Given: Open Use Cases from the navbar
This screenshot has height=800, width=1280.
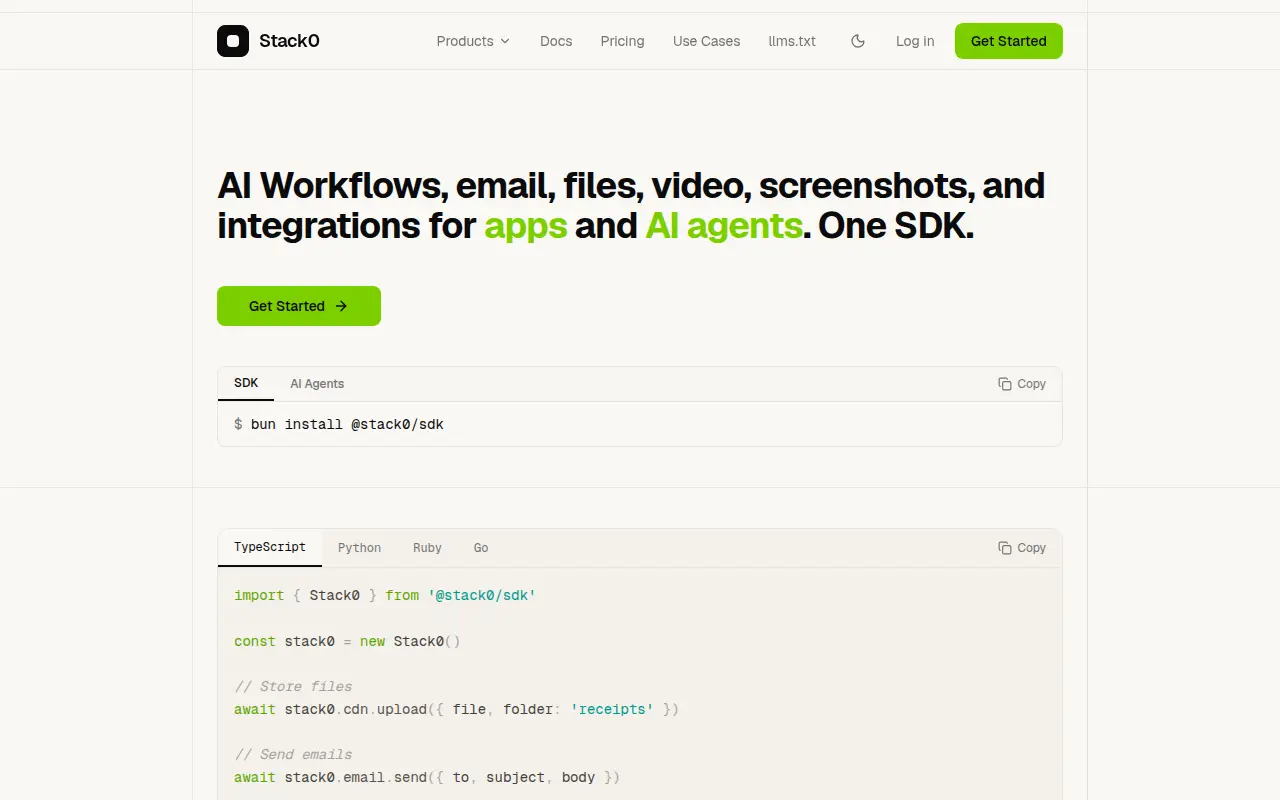Looking at the screenshot, I should tap(706, 41).
